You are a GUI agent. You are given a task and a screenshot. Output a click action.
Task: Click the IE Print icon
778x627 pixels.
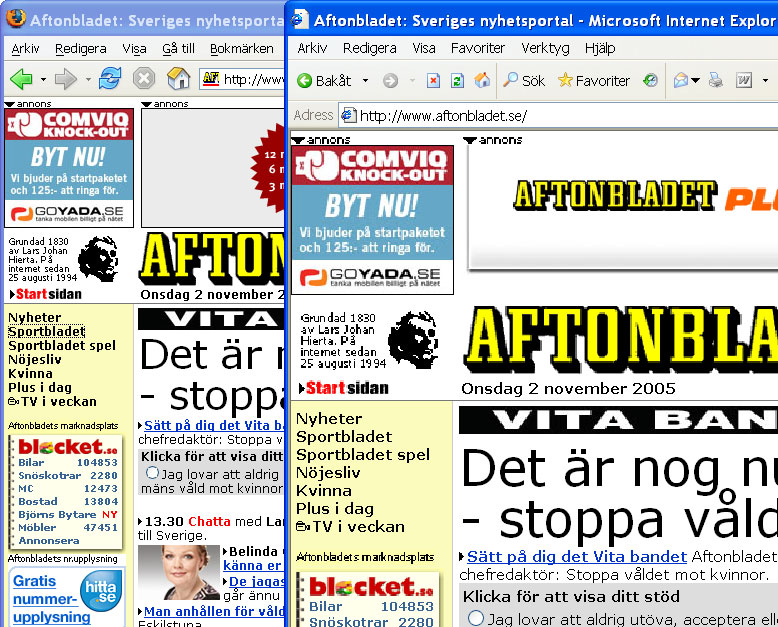point(715,80)
